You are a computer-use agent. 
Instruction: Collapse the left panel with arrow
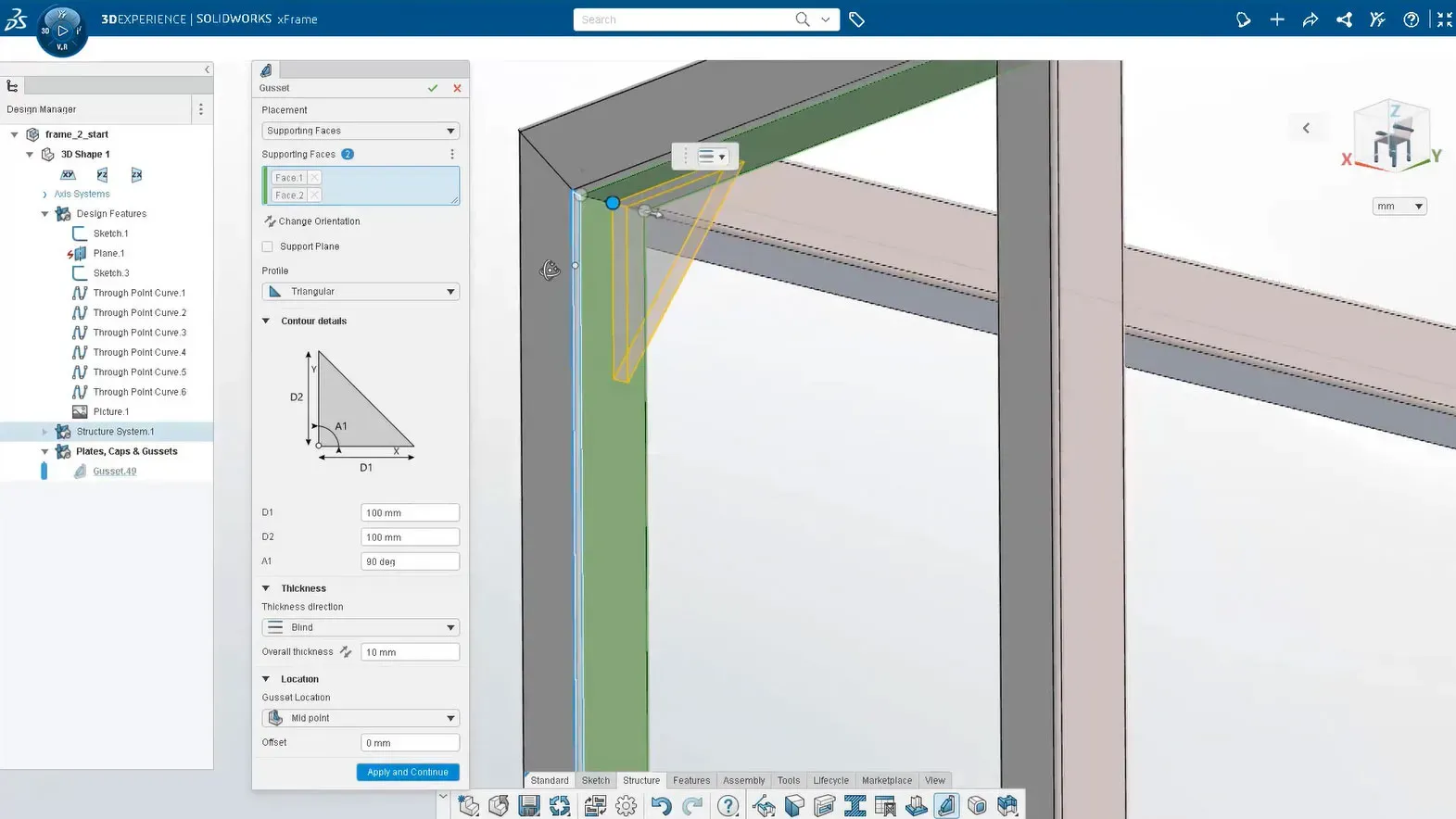pyautogui.click(x=207, y=69)
